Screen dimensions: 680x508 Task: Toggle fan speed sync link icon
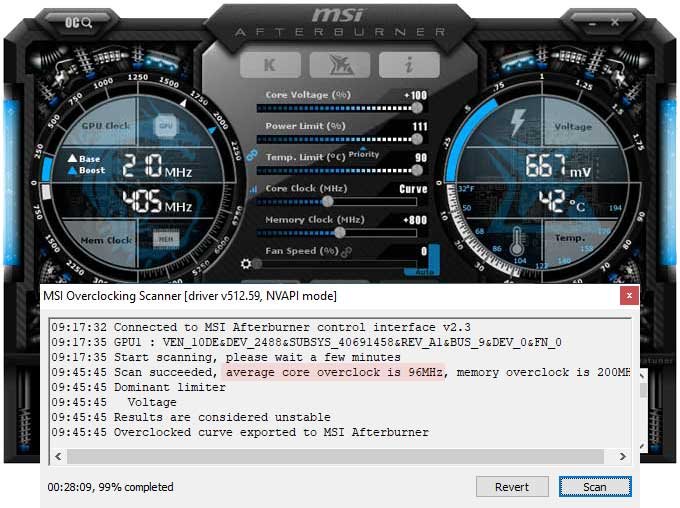click(346, 252)
